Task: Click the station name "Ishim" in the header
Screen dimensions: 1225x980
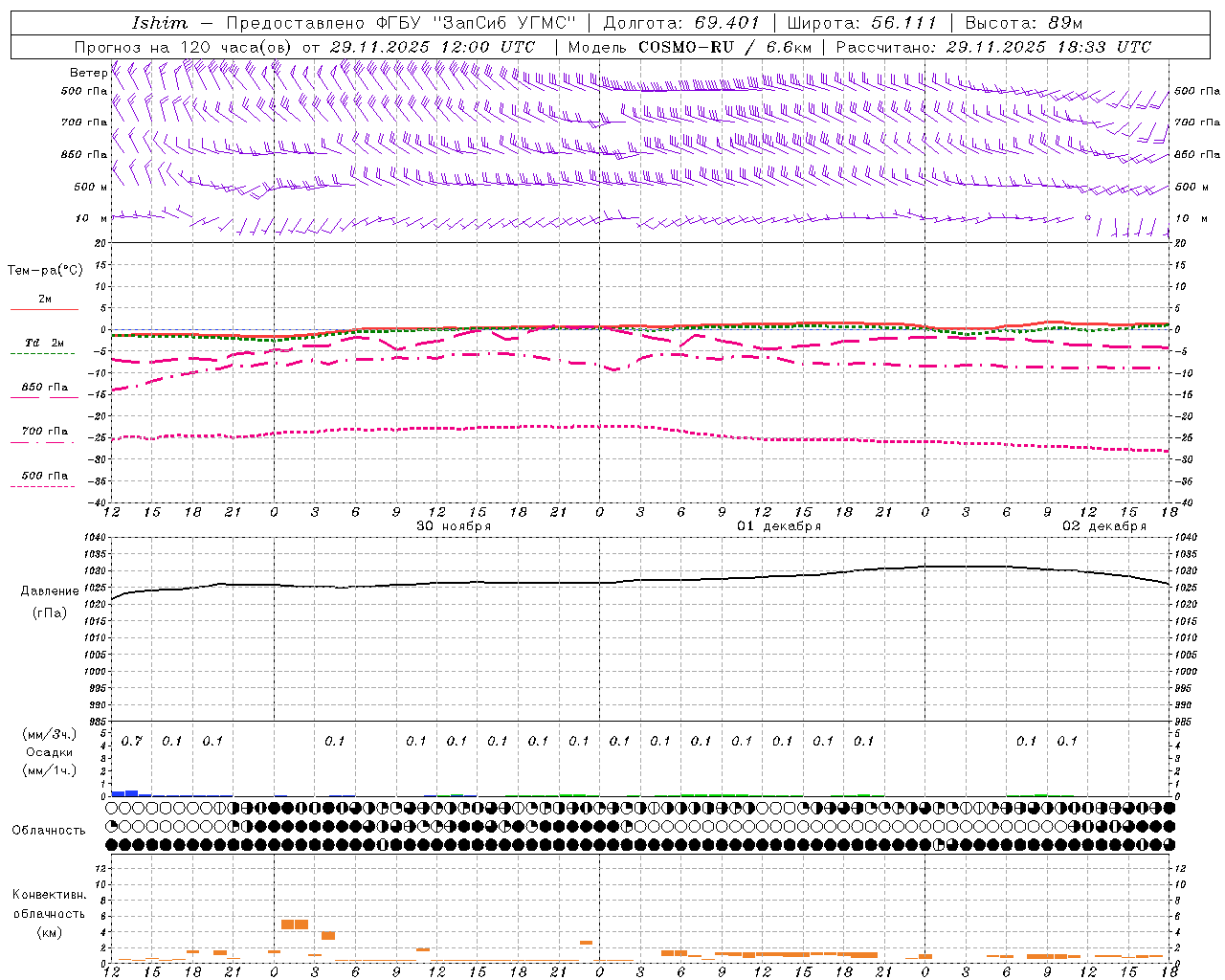Action: [160, 23]
